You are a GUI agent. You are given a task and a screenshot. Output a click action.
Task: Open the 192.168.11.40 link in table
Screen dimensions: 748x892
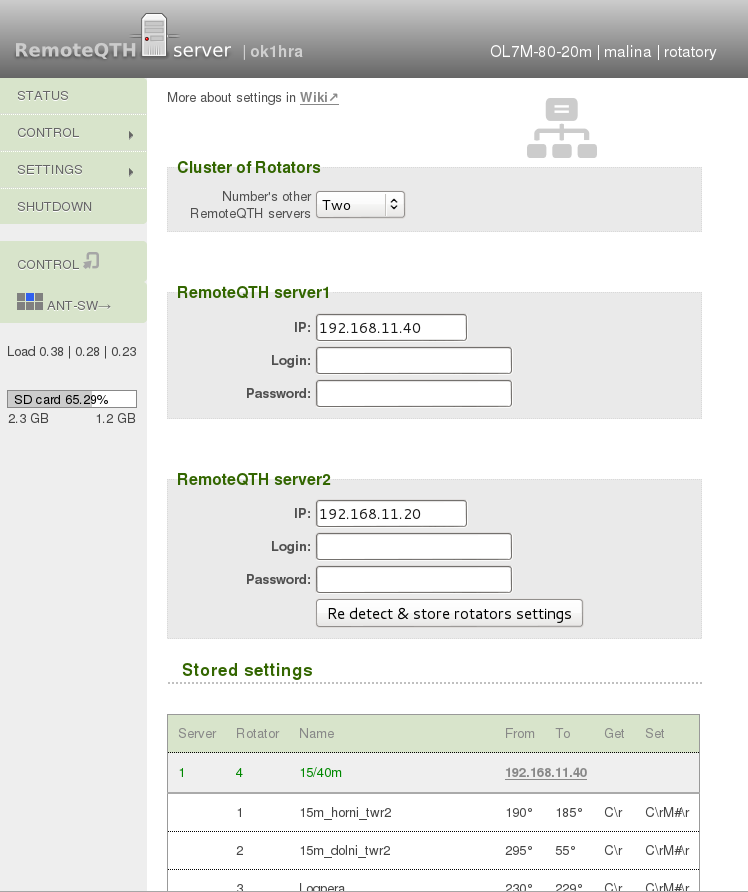(x=546, y=773)
